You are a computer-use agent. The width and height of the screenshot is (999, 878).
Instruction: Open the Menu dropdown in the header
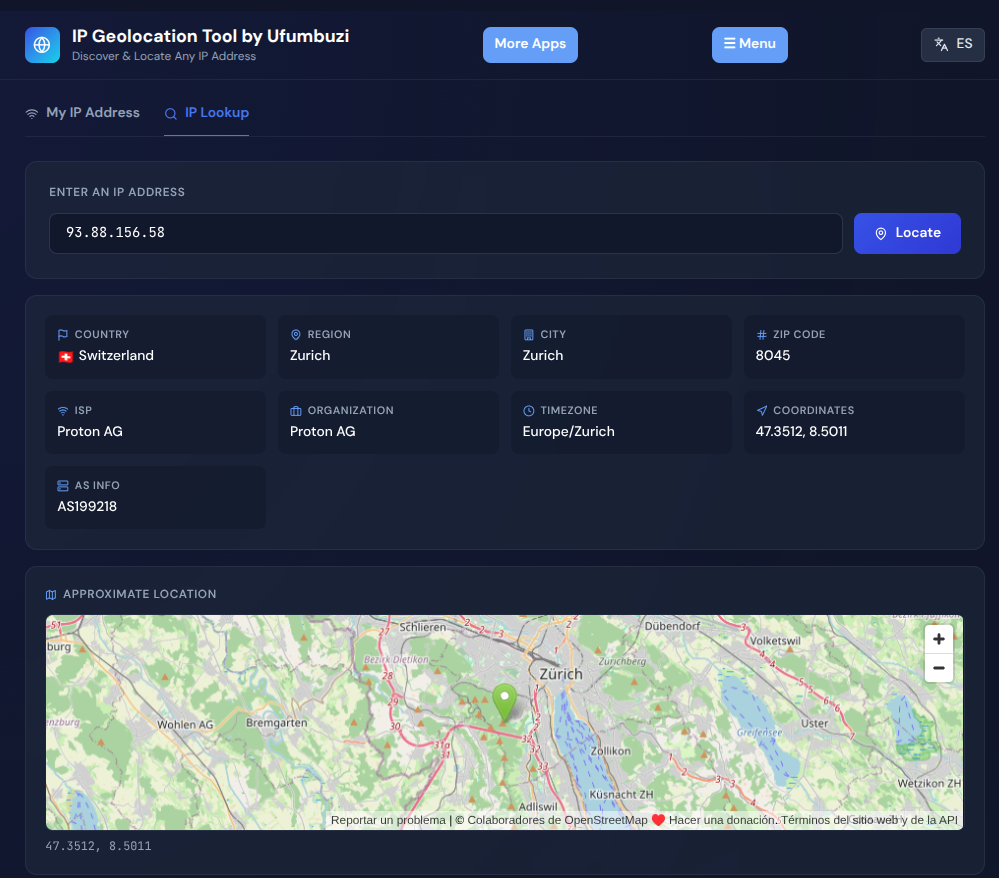coord(749,44)
